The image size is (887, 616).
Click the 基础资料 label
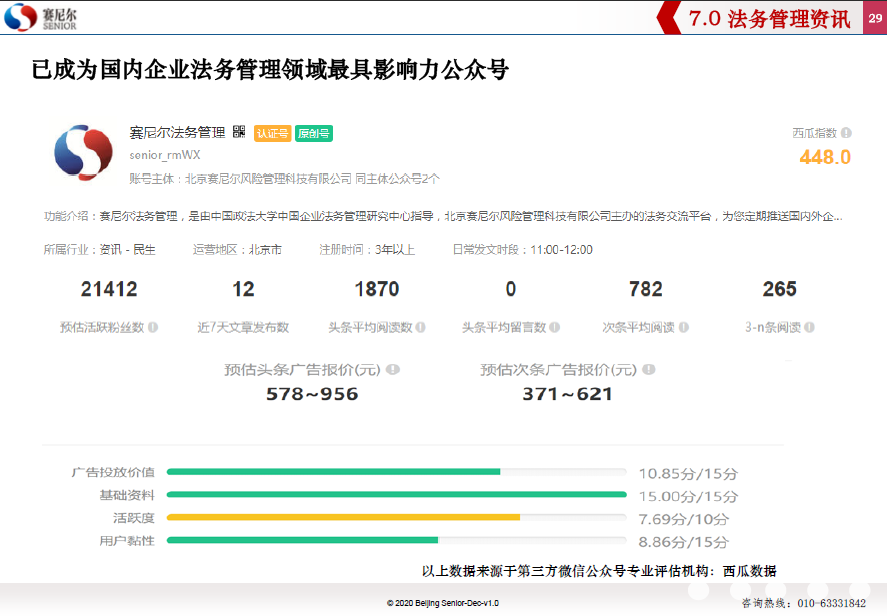pos(127,495)
